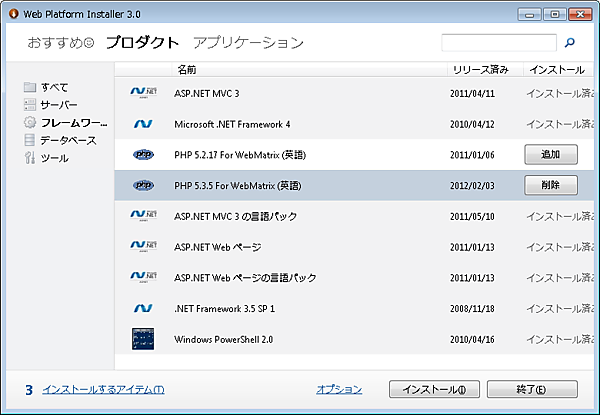Screen dimensions: 600x415
Task: Click the search magnifier icon
Action: pyautogui.click(x=570, y=43)
